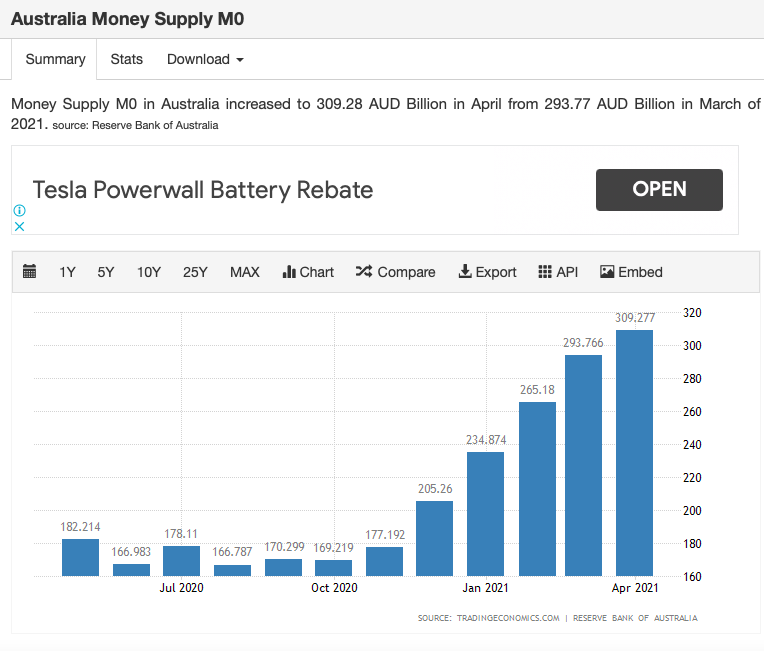764x651 pixels.
Task: Click the Export download icon
Action: pos(464,272)
